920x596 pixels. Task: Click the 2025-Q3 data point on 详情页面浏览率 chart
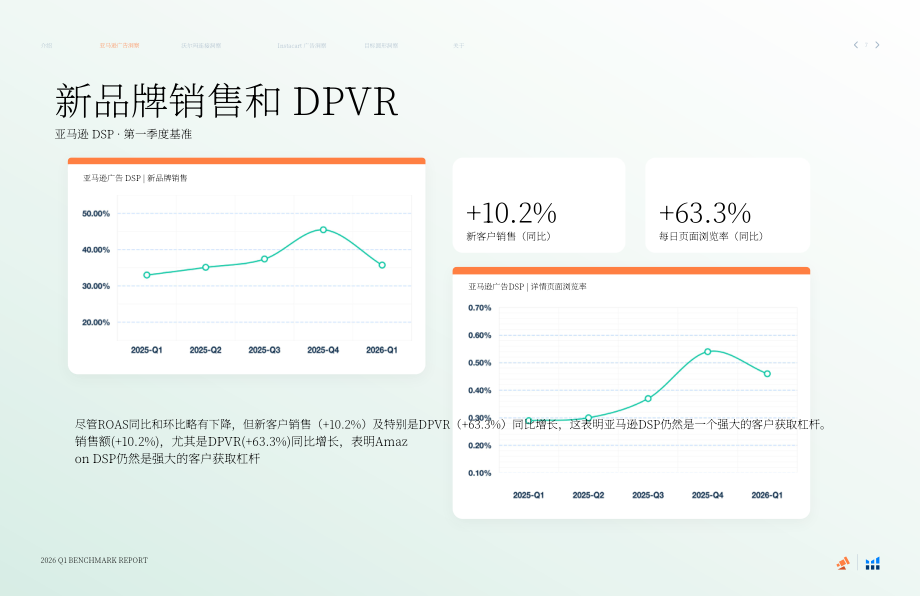pos(648,399)
